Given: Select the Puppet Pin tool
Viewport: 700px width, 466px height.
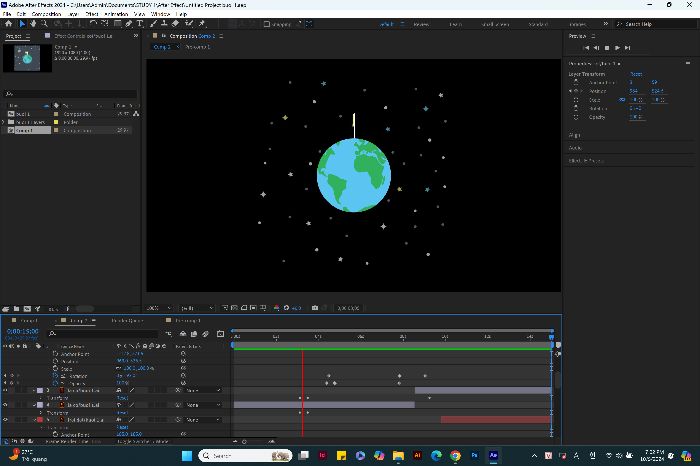Looking at the screenshot, I should point(202,24).
